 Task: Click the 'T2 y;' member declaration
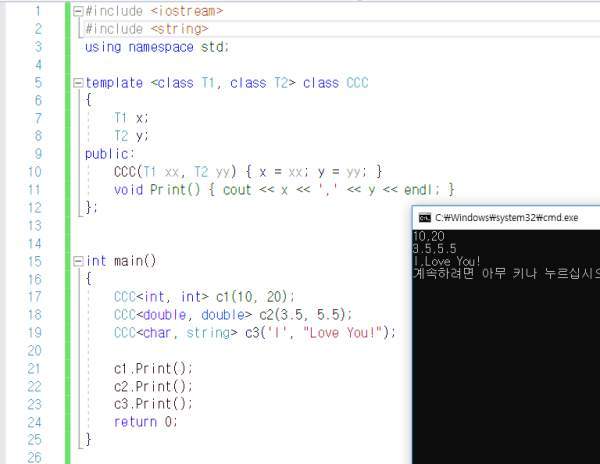coord(131,136)
